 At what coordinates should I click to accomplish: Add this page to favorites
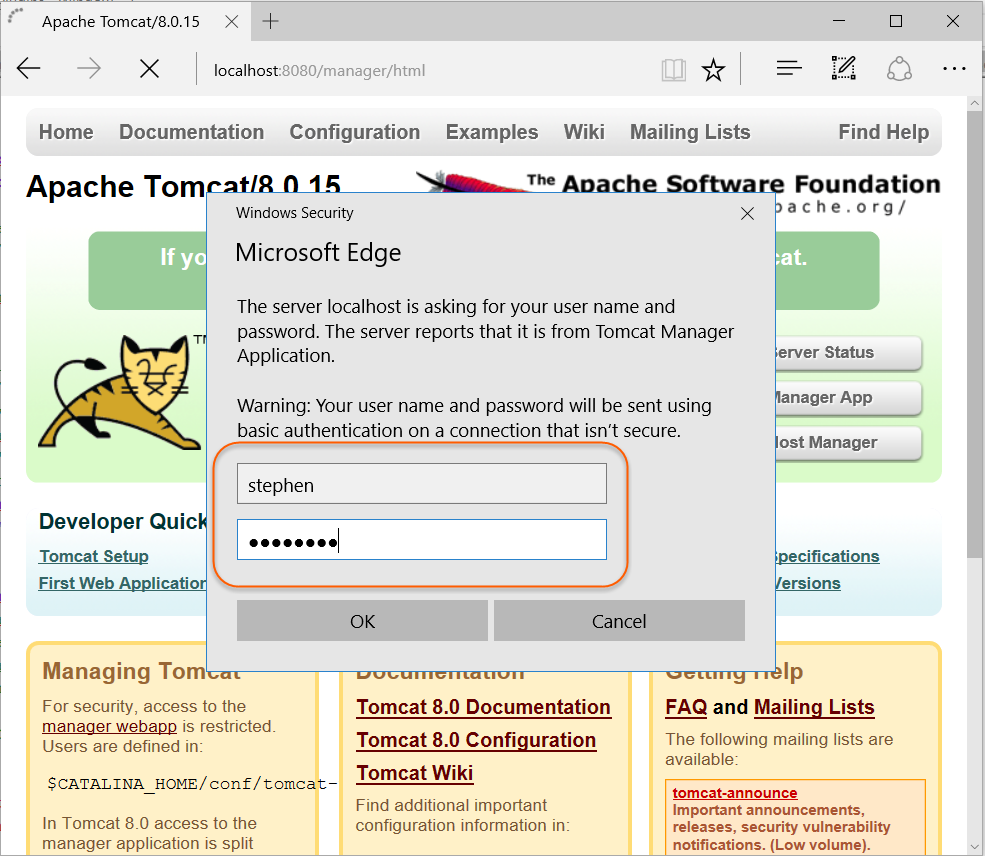coord(713,68)
